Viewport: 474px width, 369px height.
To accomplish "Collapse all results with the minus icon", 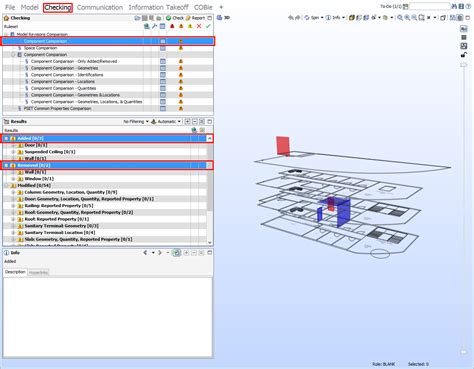I will click(x=195, y=122).
